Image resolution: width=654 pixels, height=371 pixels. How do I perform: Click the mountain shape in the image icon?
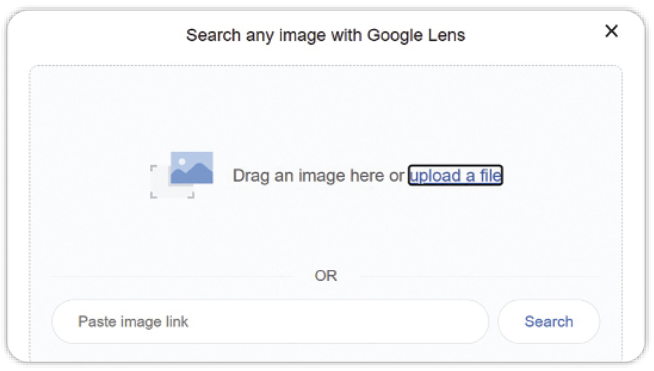[x=192, y=173]
